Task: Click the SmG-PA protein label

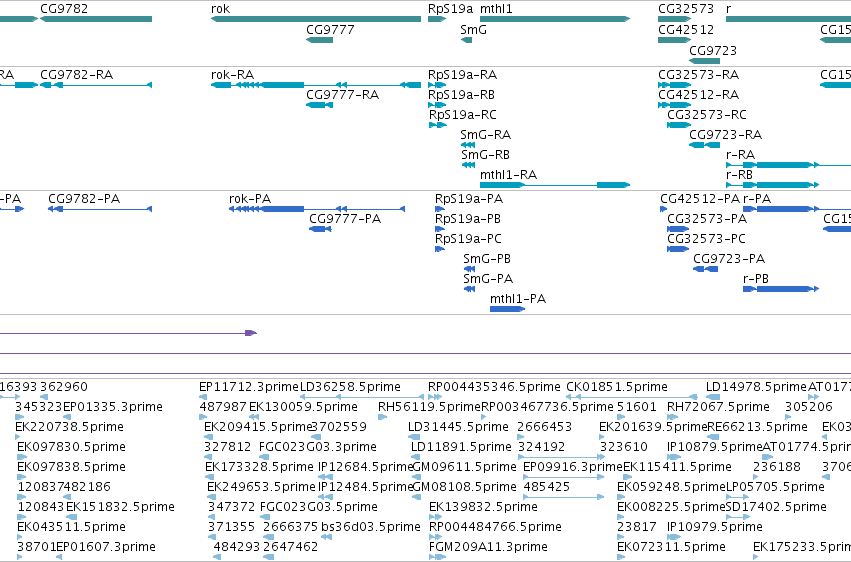Action: [488, 279]
